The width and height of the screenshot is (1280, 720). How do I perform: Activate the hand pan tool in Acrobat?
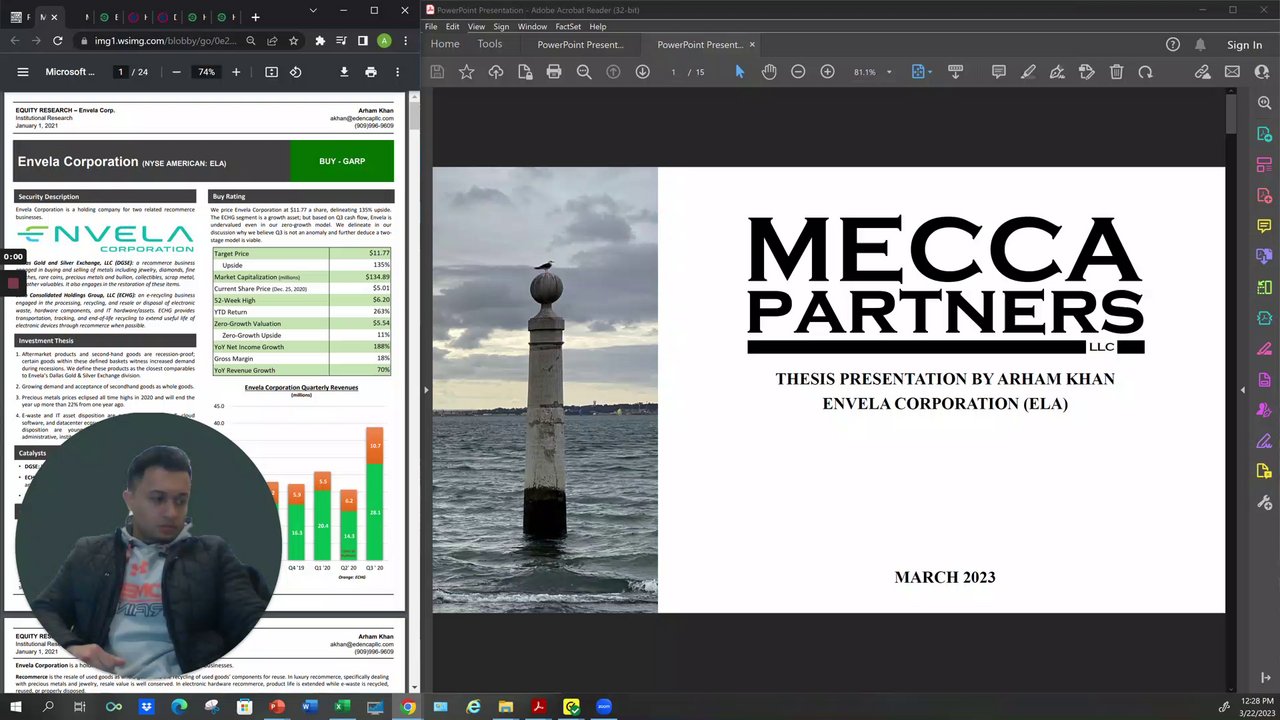pyautogui.click(x=769, y=72)
